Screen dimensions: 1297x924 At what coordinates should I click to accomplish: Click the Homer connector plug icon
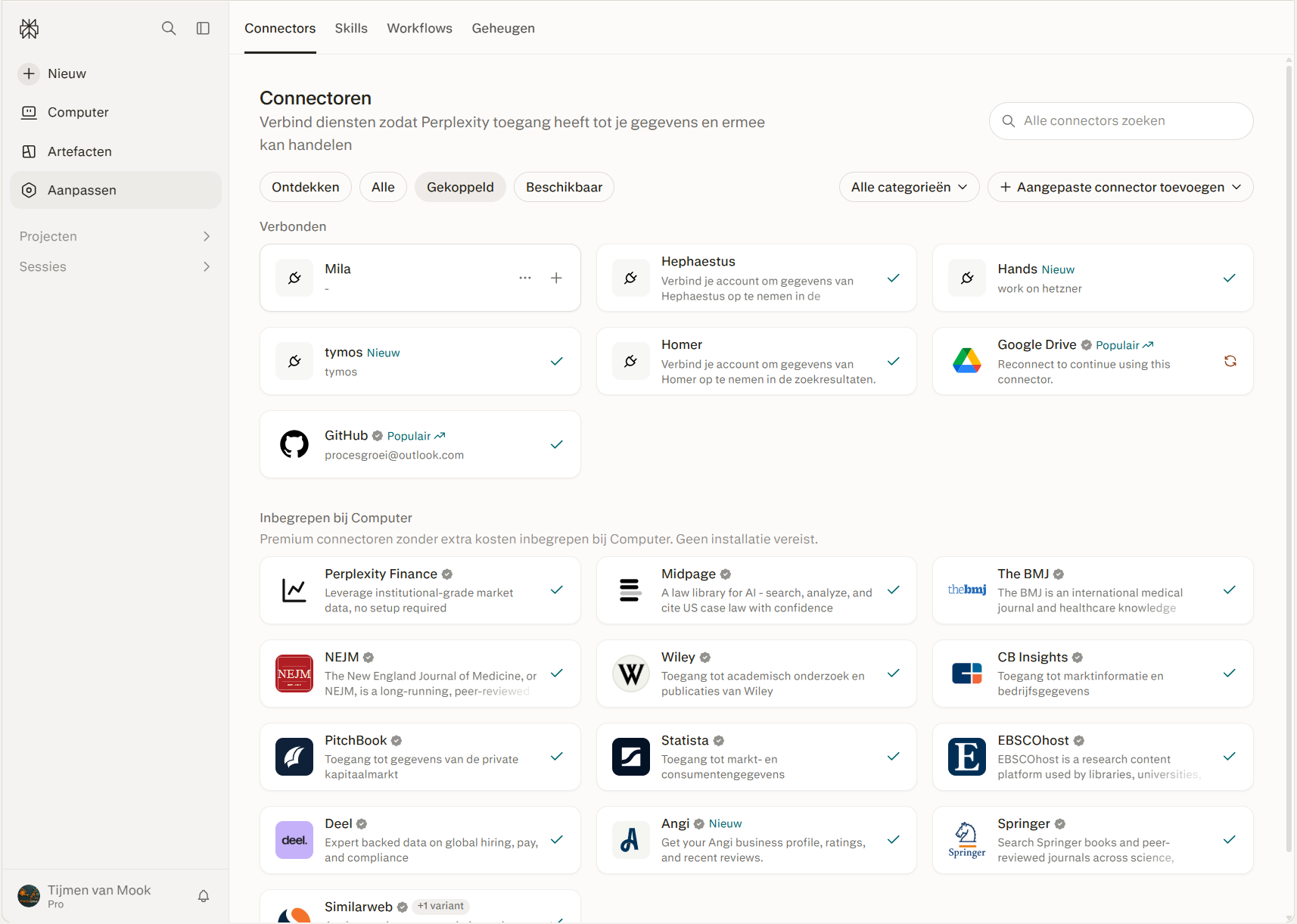tap(631, 361)
